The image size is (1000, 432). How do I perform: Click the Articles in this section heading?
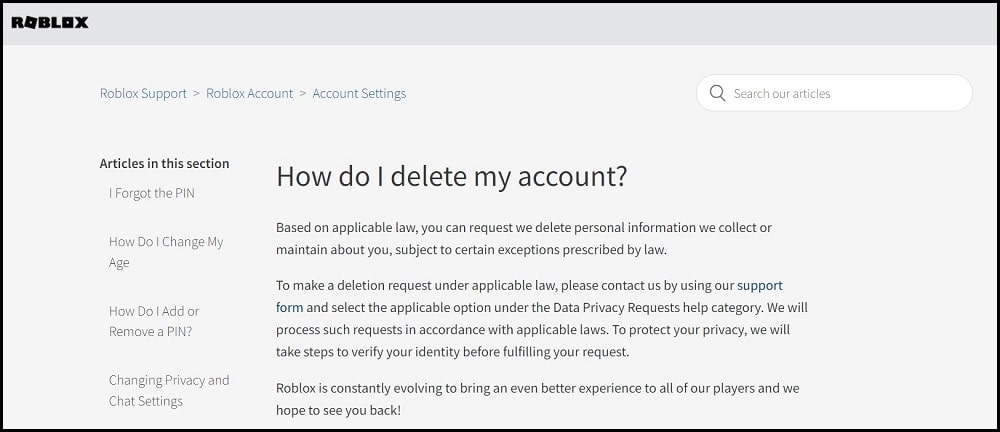165,163
